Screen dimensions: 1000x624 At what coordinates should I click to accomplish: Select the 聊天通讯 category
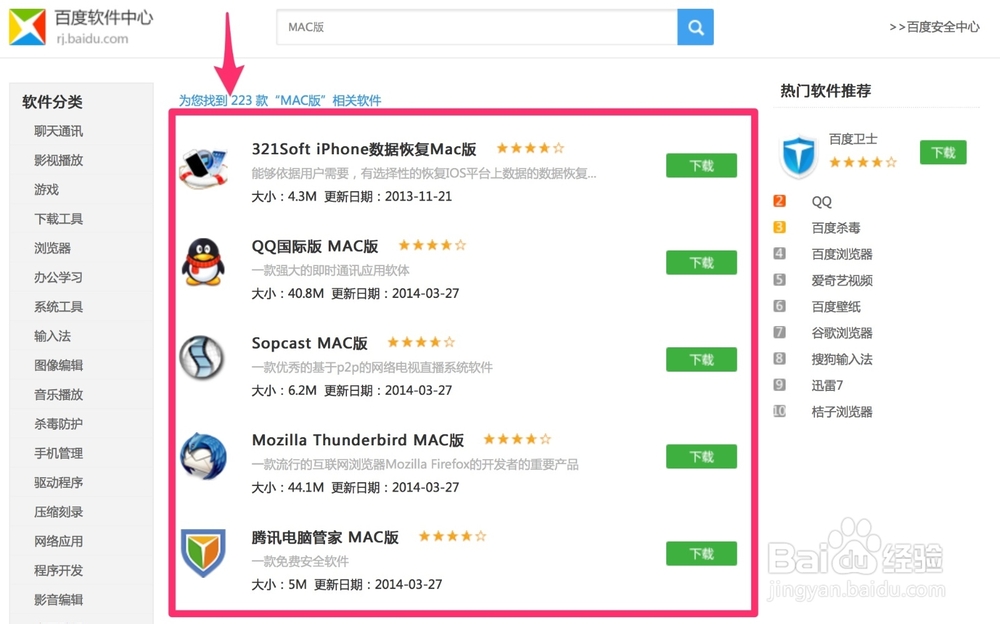[59, 131]
